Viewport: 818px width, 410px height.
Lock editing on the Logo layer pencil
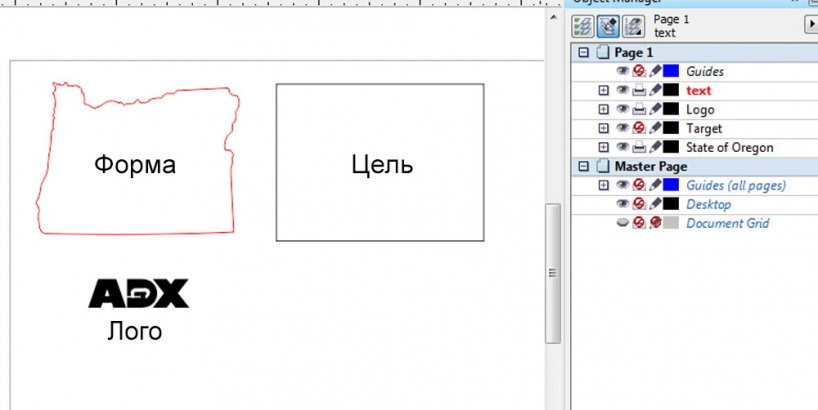655,110
